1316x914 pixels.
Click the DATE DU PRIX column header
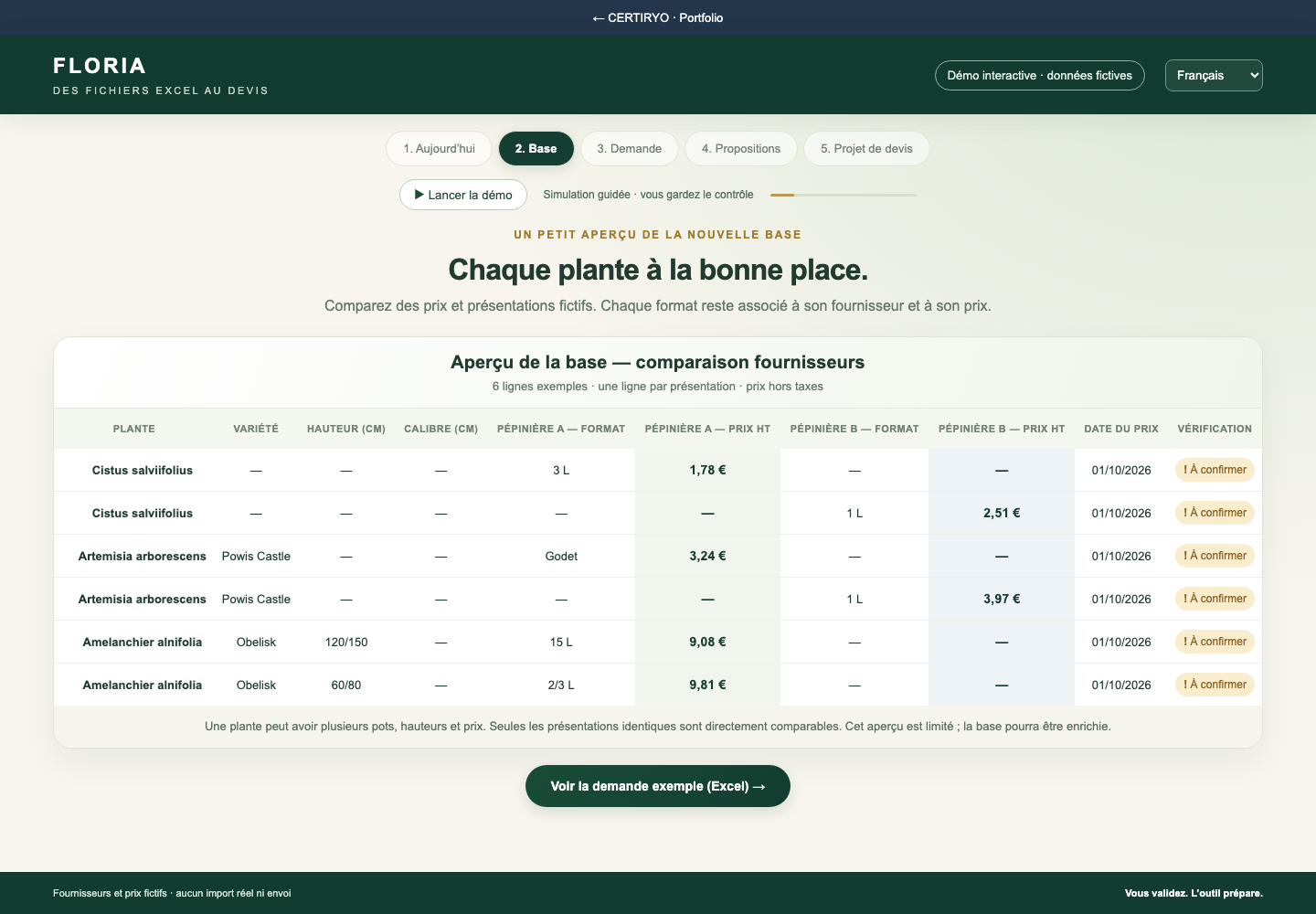click(1121, 429)
